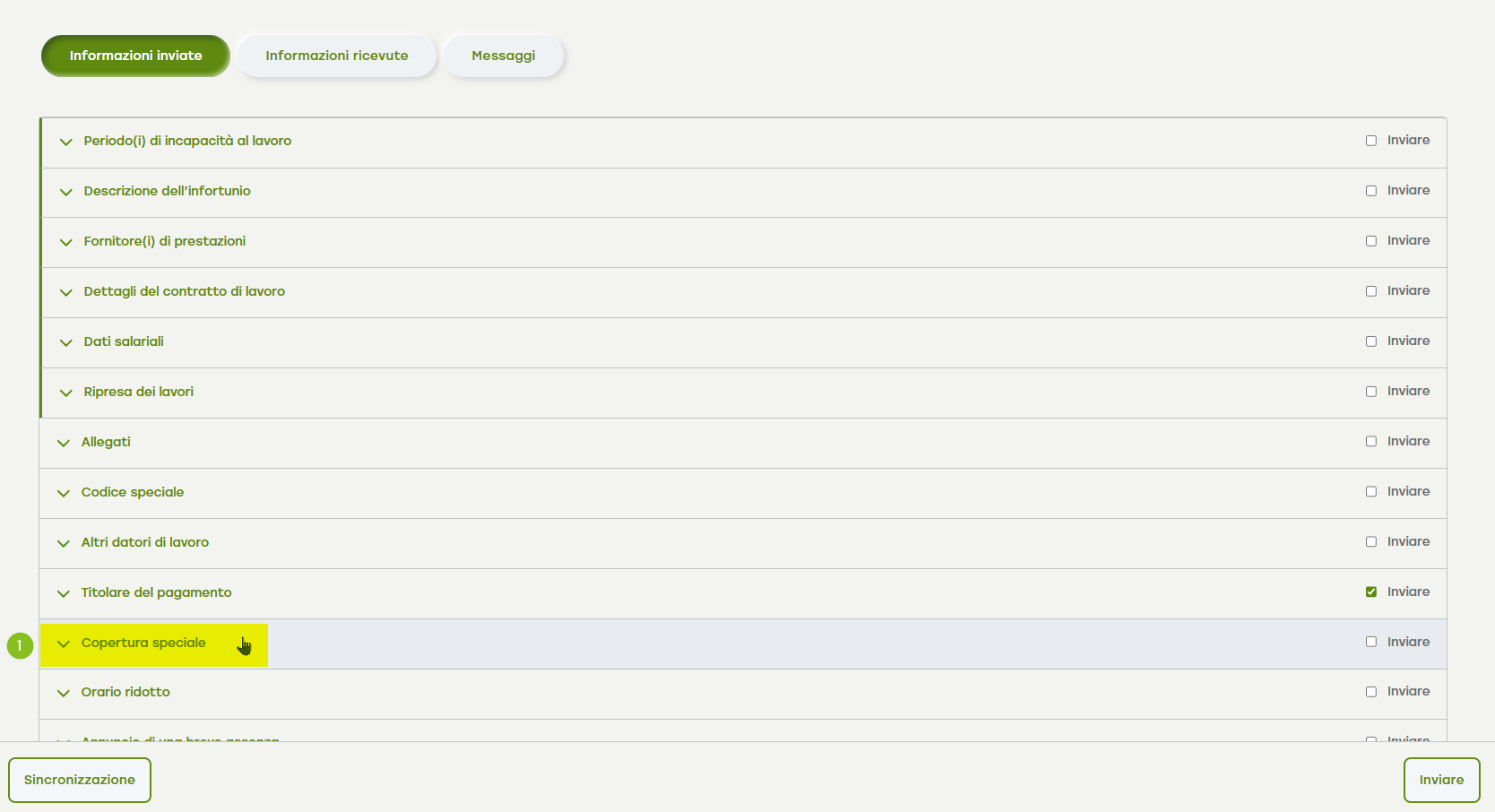Switch to the Informazioni inviate tab
This screenshot has width=1495, height=812.
tap(135, 56)
